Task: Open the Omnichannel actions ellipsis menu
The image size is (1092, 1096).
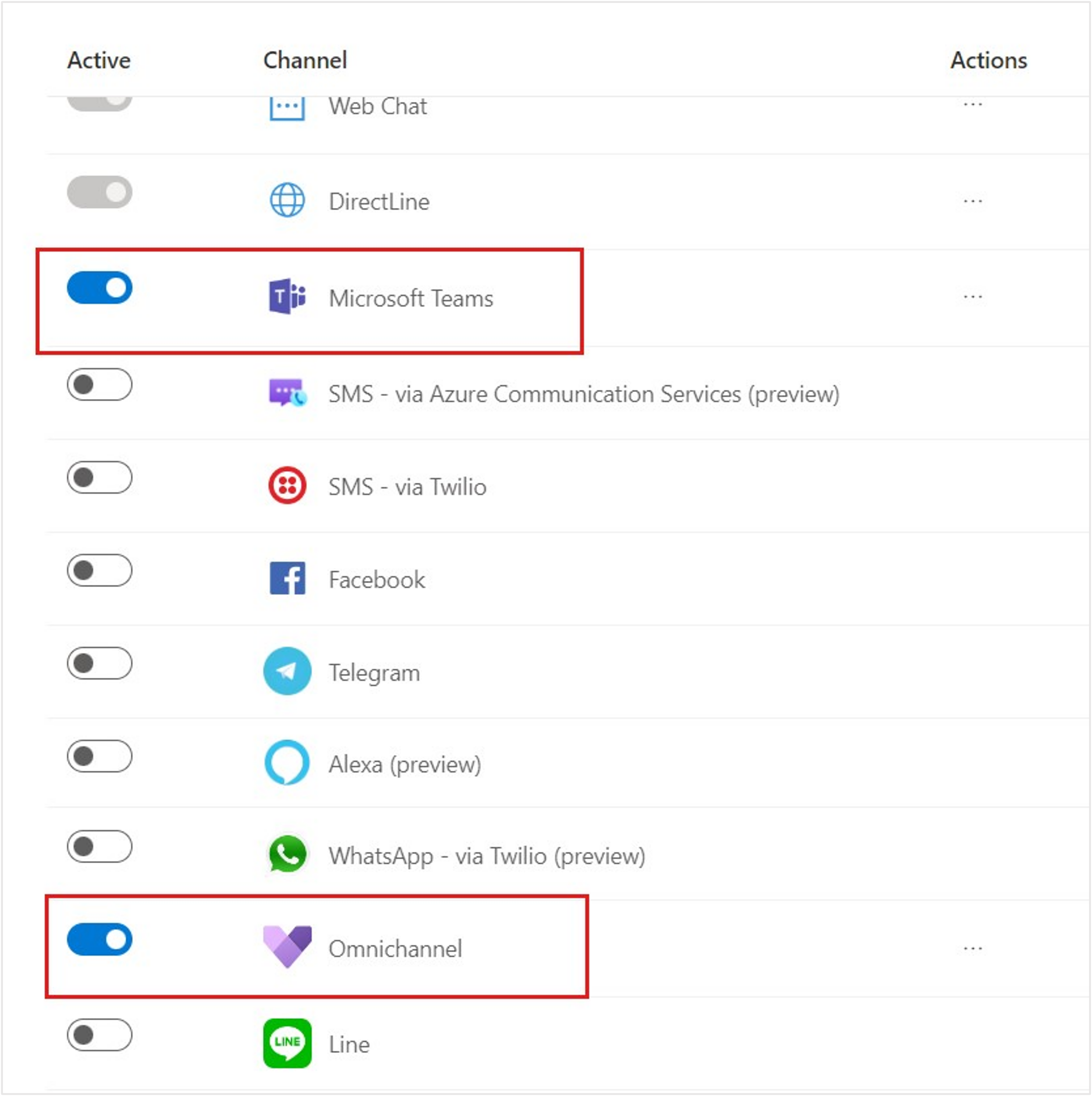Action: 972,948
